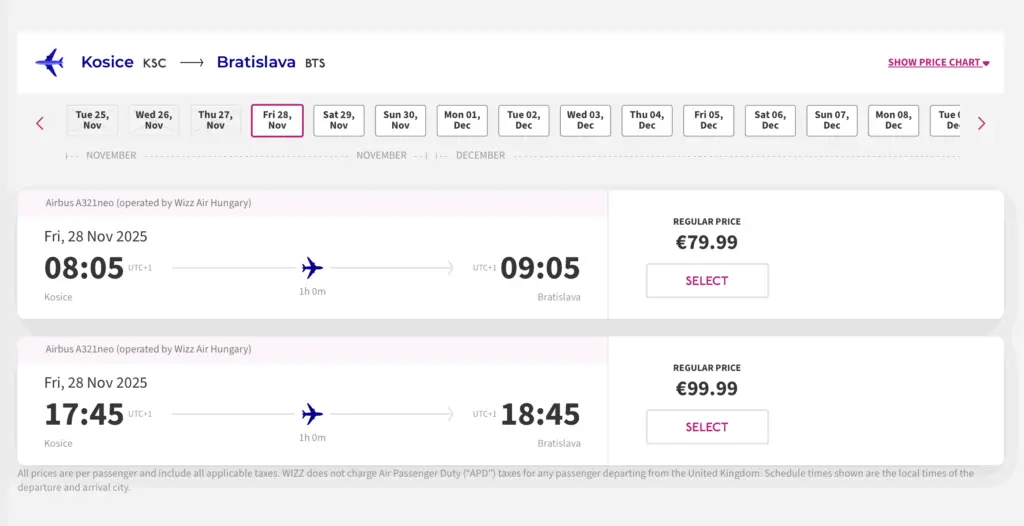Select the Fri 05, Dec date tab
Image resolution: width=1024 pixels, height=526 pixels.
(709, 120)
